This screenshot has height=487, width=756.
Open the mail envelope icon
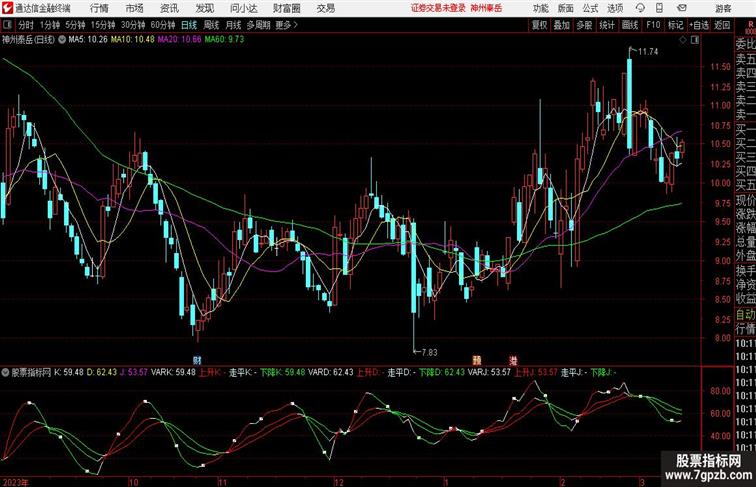[682, 8]
